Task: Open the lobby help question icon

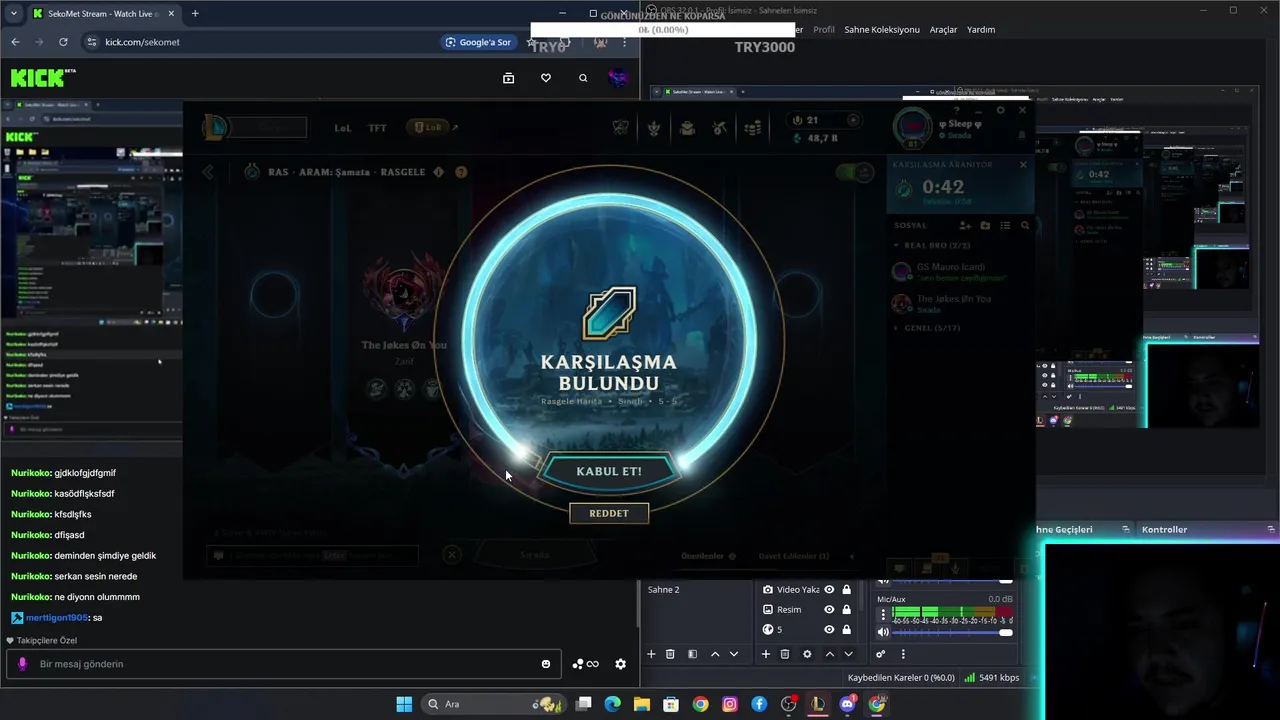Action: (461, 172)
